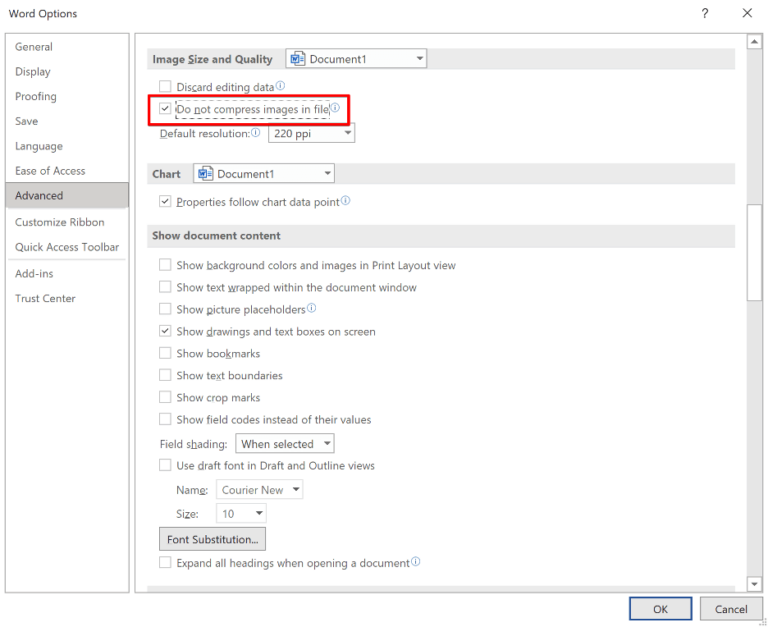Switch to the Proofing category
768x627 pixels.
(36, 97)
